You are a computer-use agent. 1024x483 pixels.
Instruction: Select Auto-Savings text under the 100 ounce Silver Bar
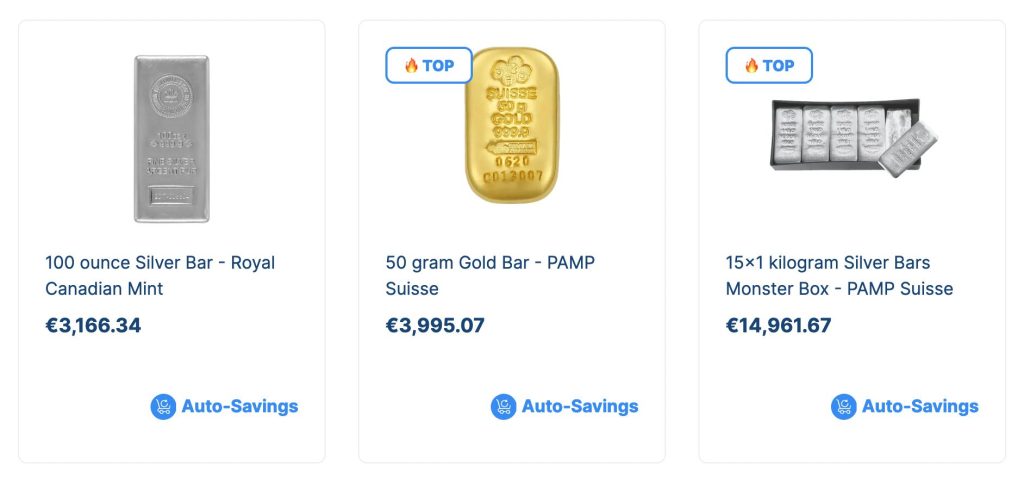pos(239,407)
